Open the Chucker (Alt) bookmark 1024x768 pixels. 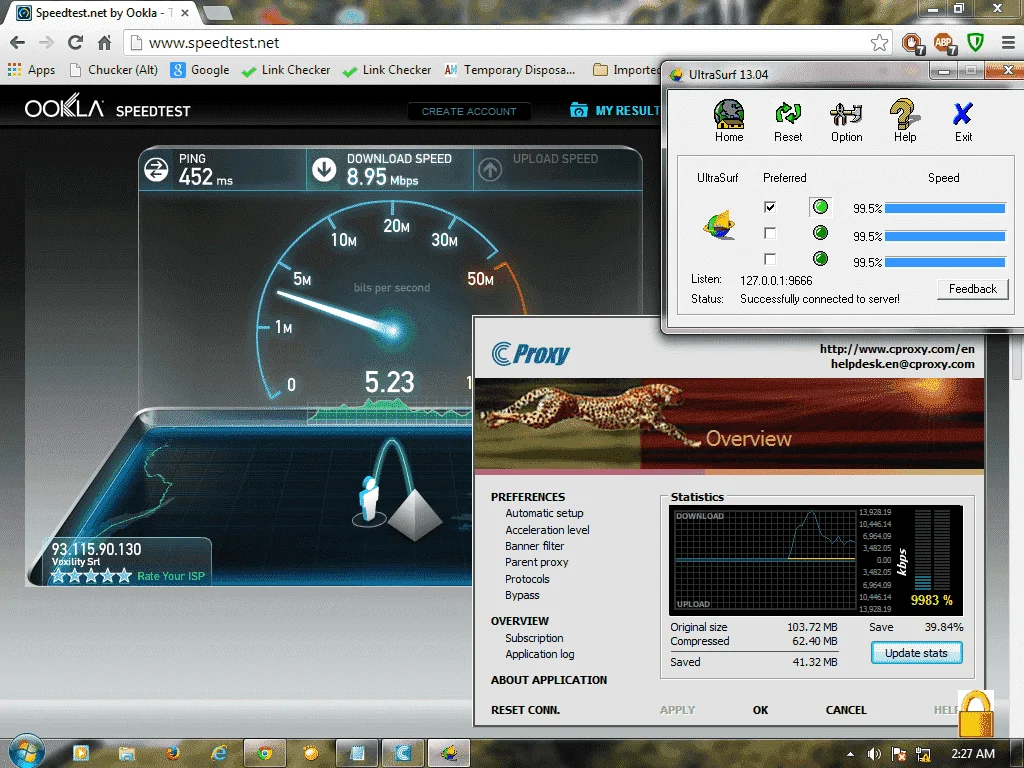pyautogui.click(x=114, y=70)
